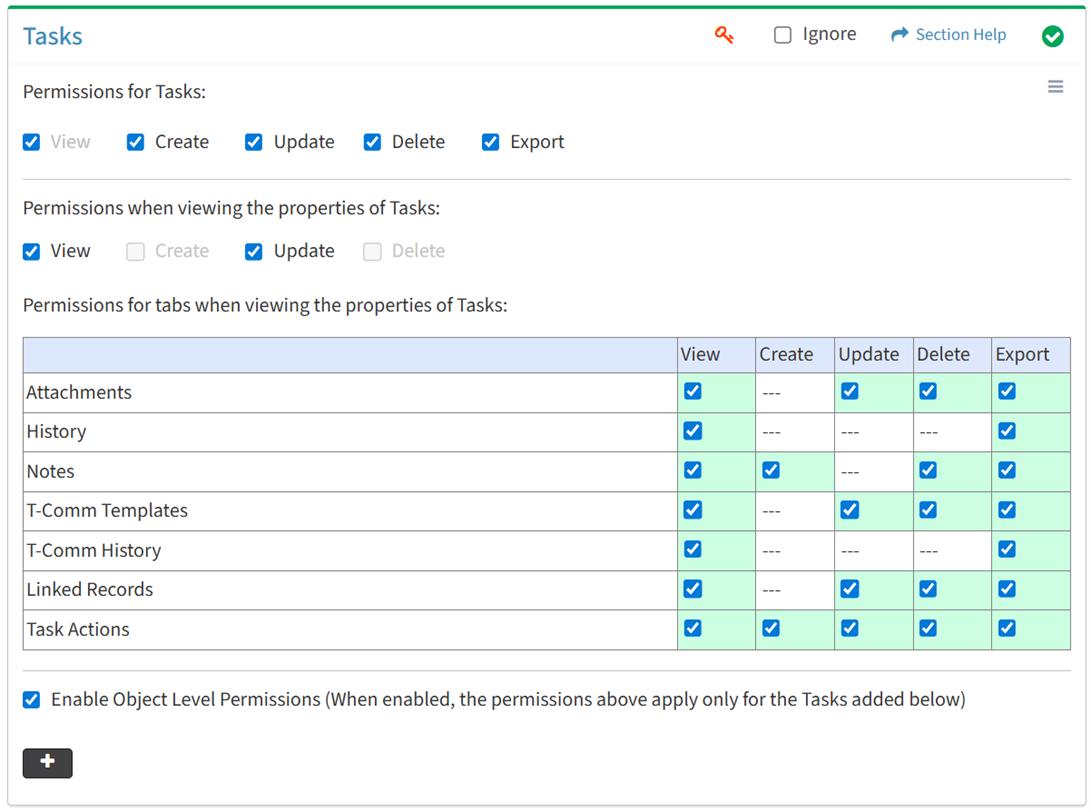Uncheck Attachments Update permission

(849, 391)
